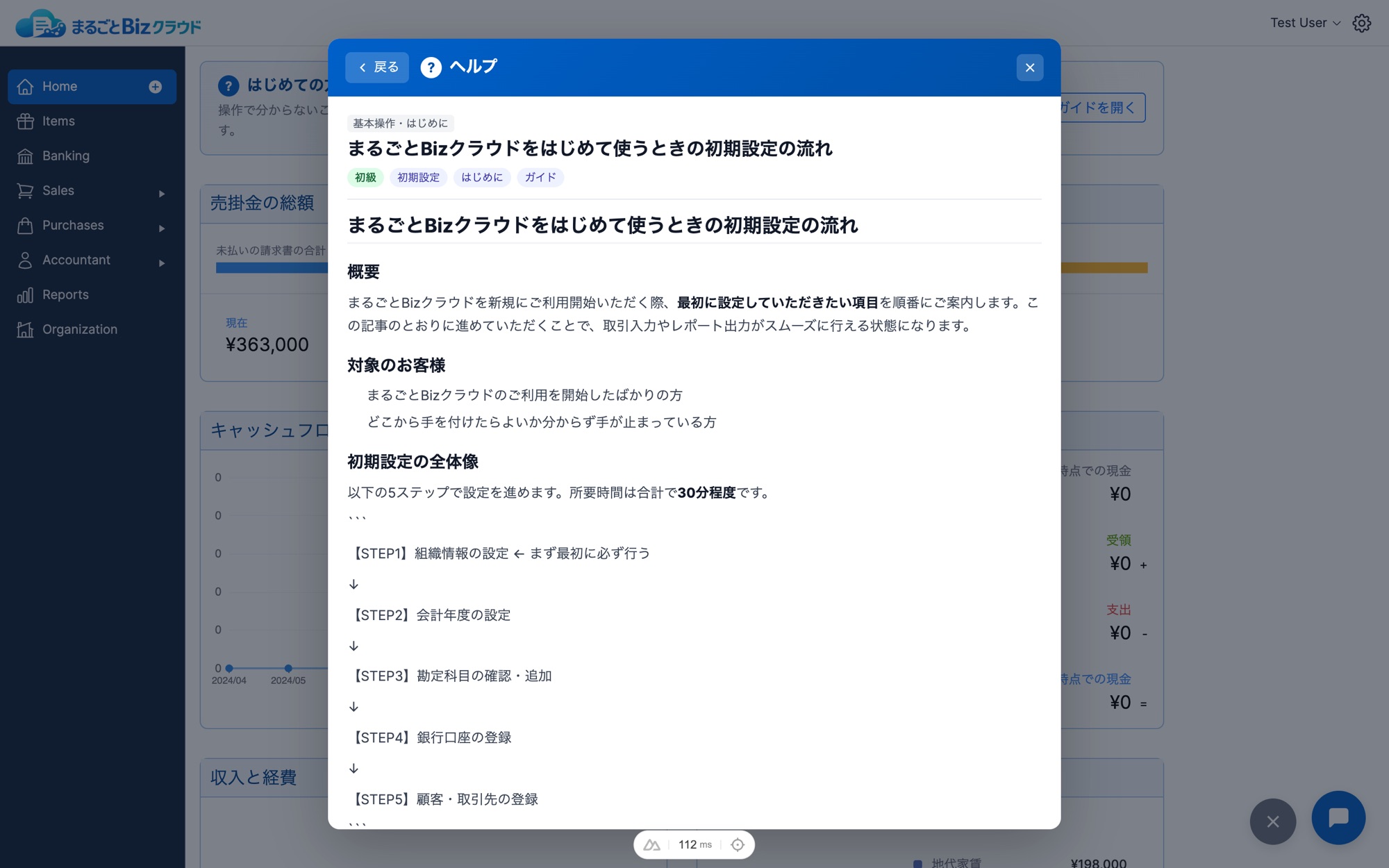Click the 【STEP3】勘定科目の確認・追加 line
This screenshot has width=1389, height=868.
coord(450,676)
